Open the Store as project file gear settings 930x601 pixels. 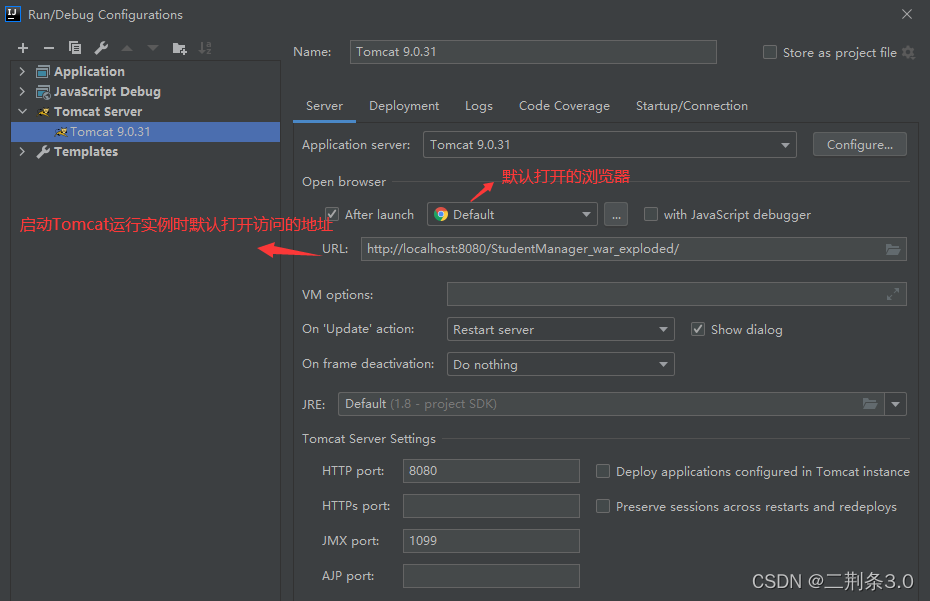908,52
